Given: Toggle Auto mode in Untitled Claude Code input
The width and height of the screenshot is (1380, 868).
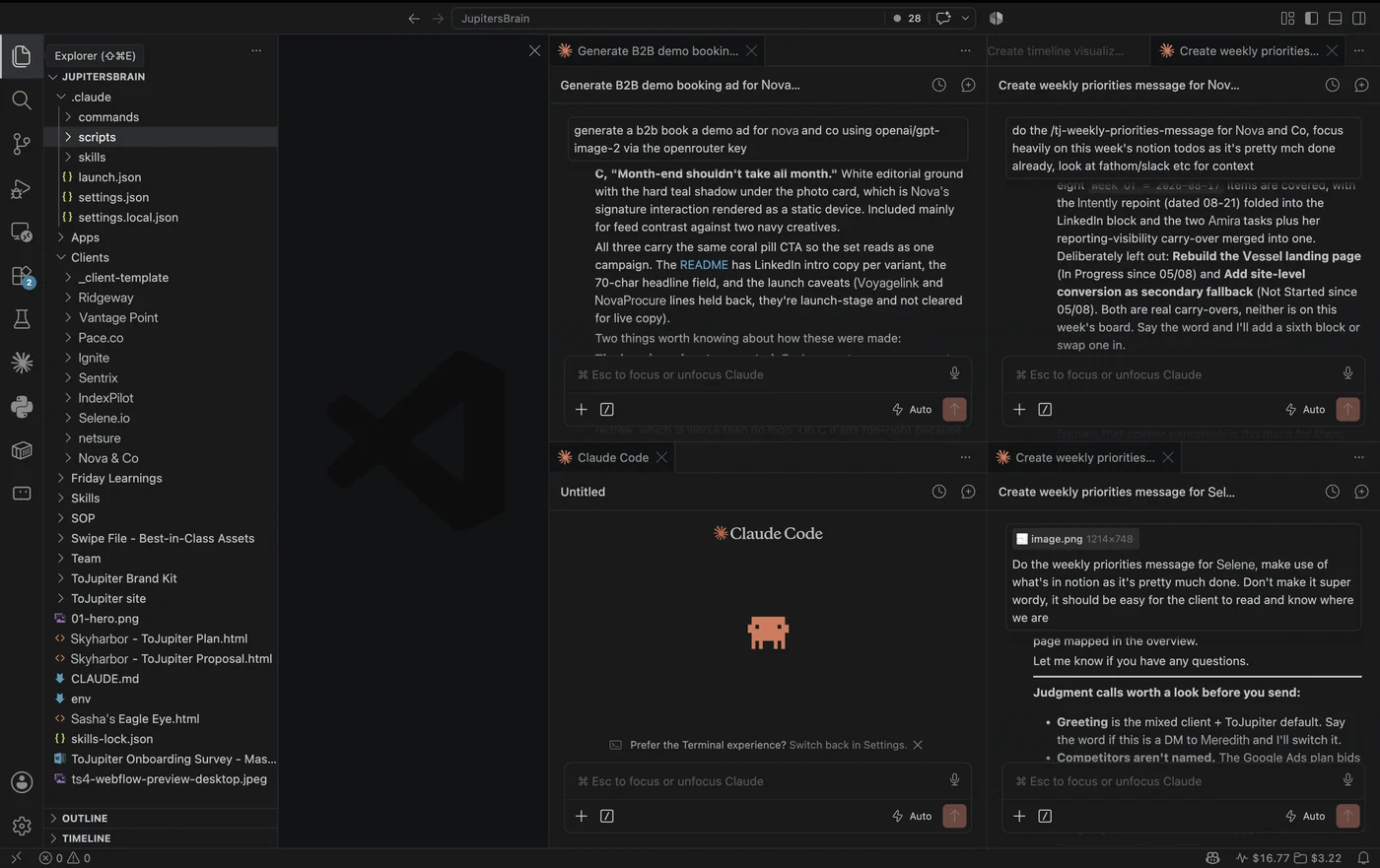Looking at the screenshot, I should (x=912, y=816).
